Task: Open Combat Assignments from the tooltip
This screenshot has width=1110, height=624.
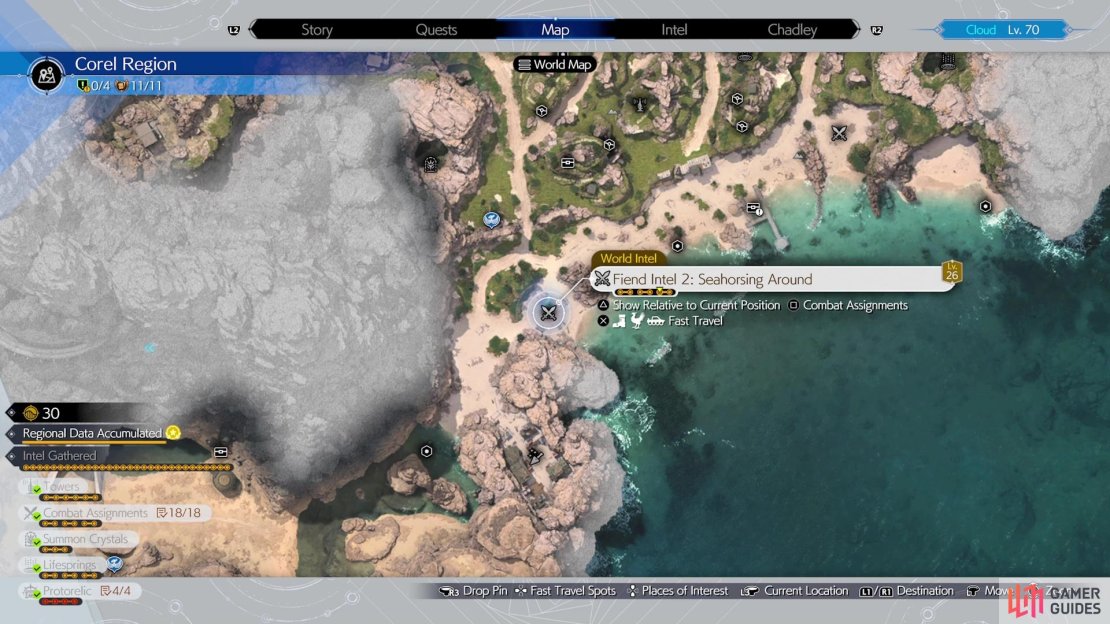Action: [x=854, y=305]
